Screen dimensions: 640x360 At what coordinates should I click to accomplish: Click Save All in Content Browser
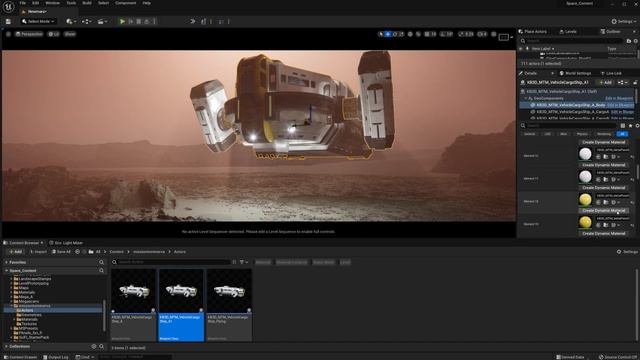click(61, 252)
